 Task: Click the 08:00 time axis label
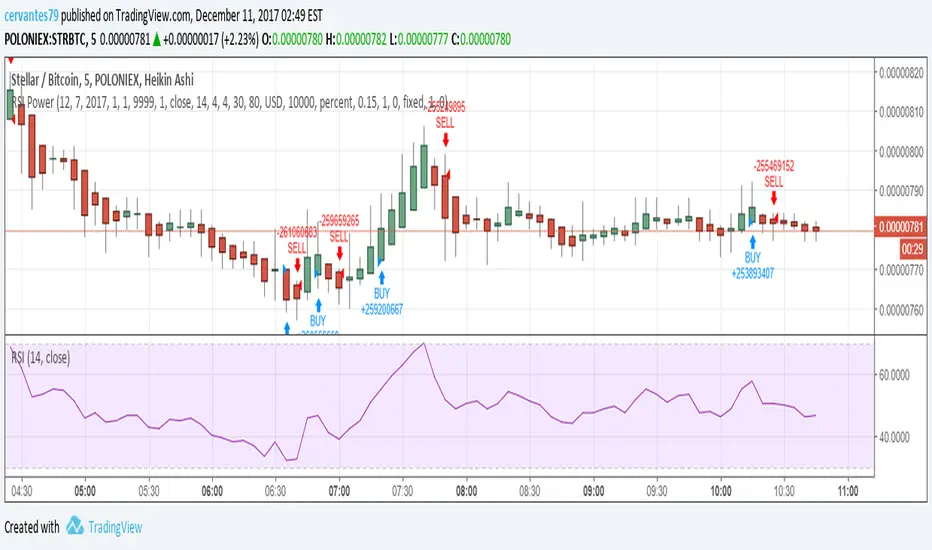click(466, 491)
